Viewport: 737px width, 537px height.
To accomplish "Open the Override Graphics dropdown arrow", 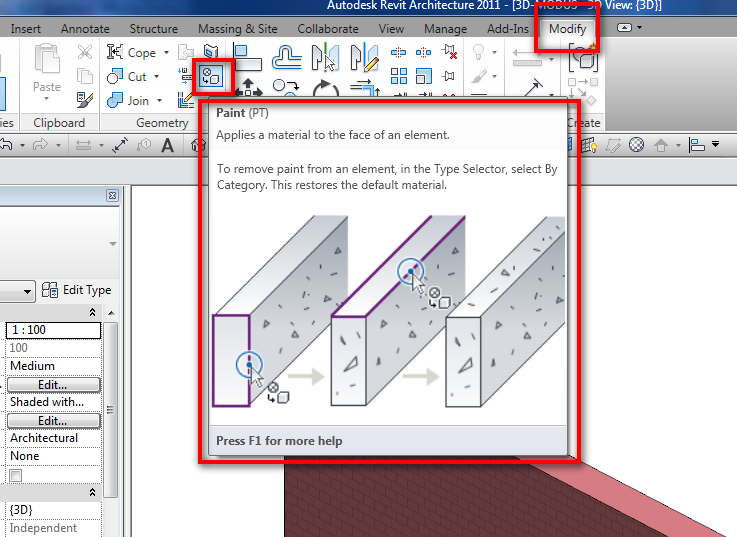I will 494,76.
